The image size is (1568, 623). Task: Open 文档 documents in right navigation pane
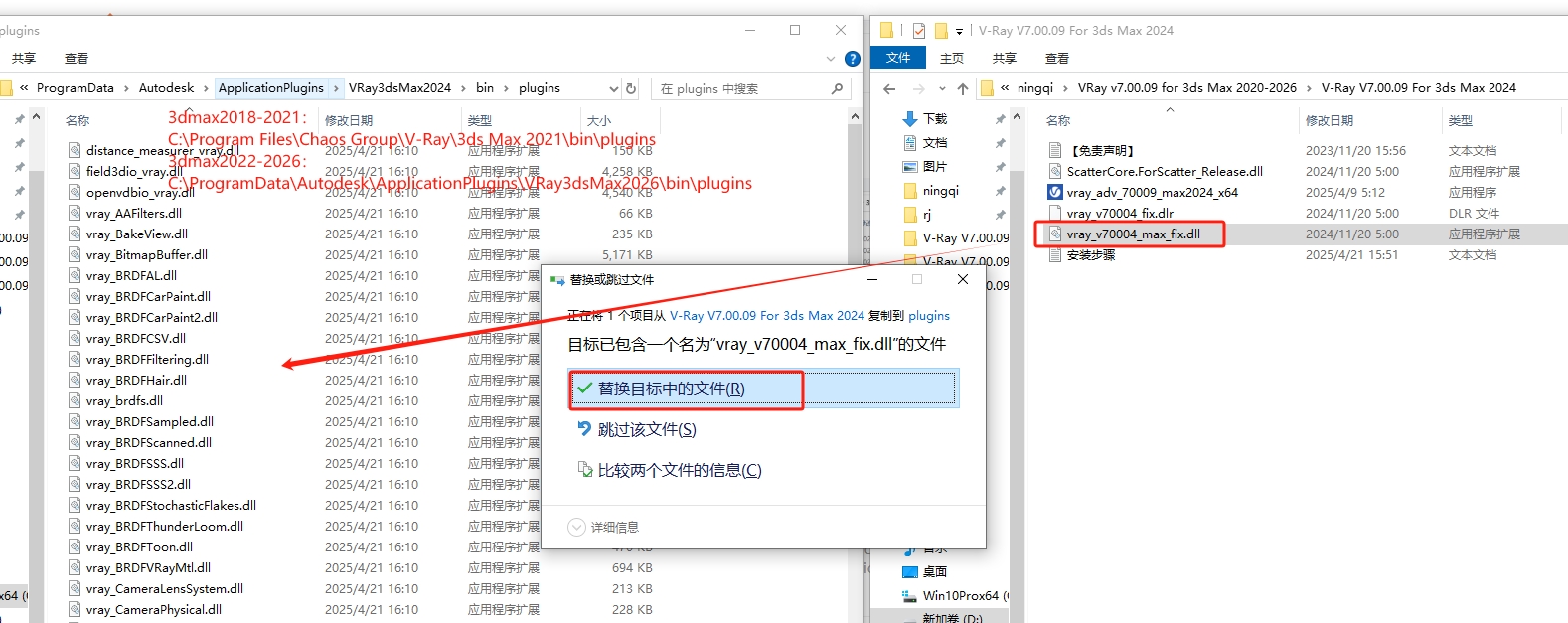coord(935,142)
